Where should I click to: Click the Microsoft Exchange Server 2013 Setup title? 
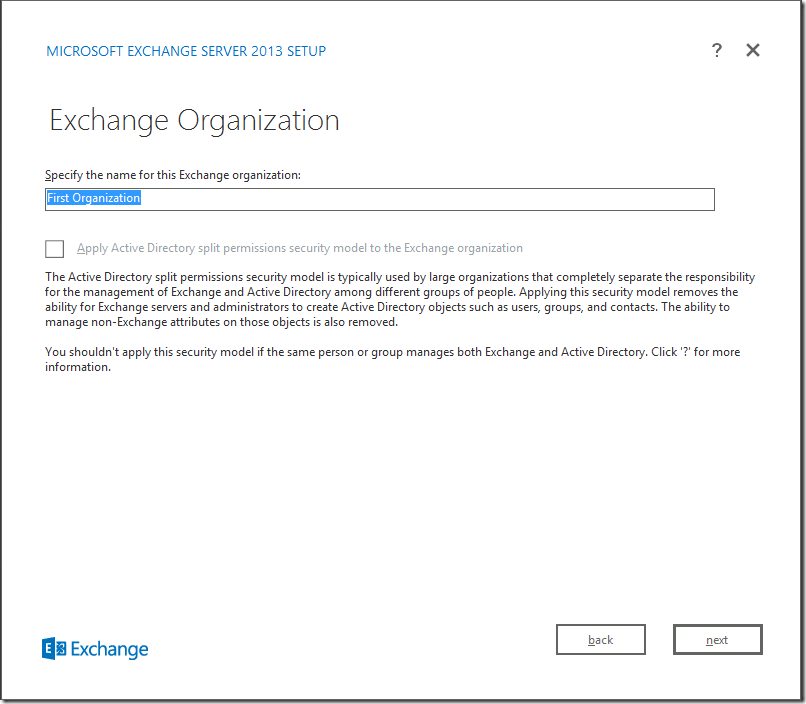point(186,51)
